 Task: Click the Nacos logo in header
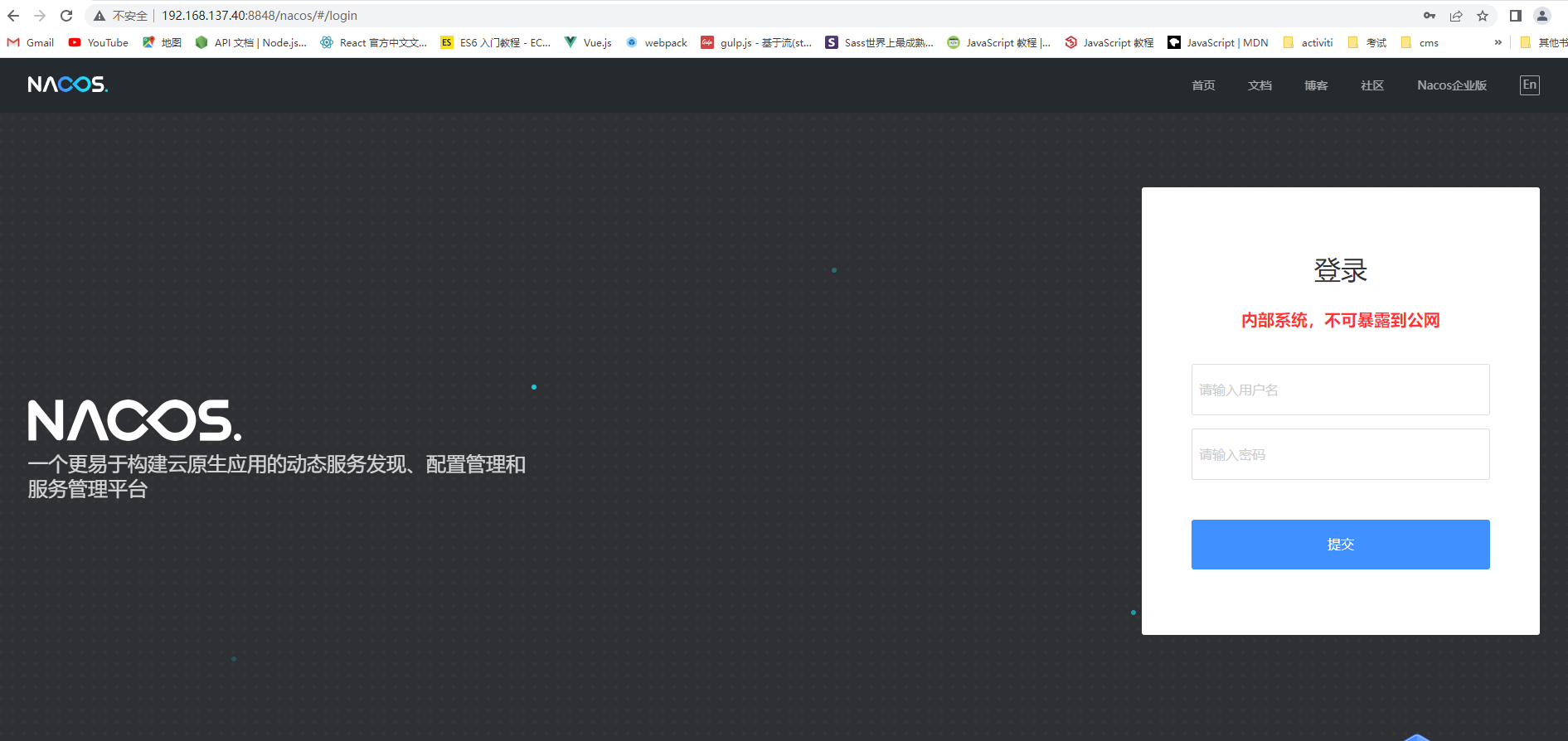pos(68,85)
